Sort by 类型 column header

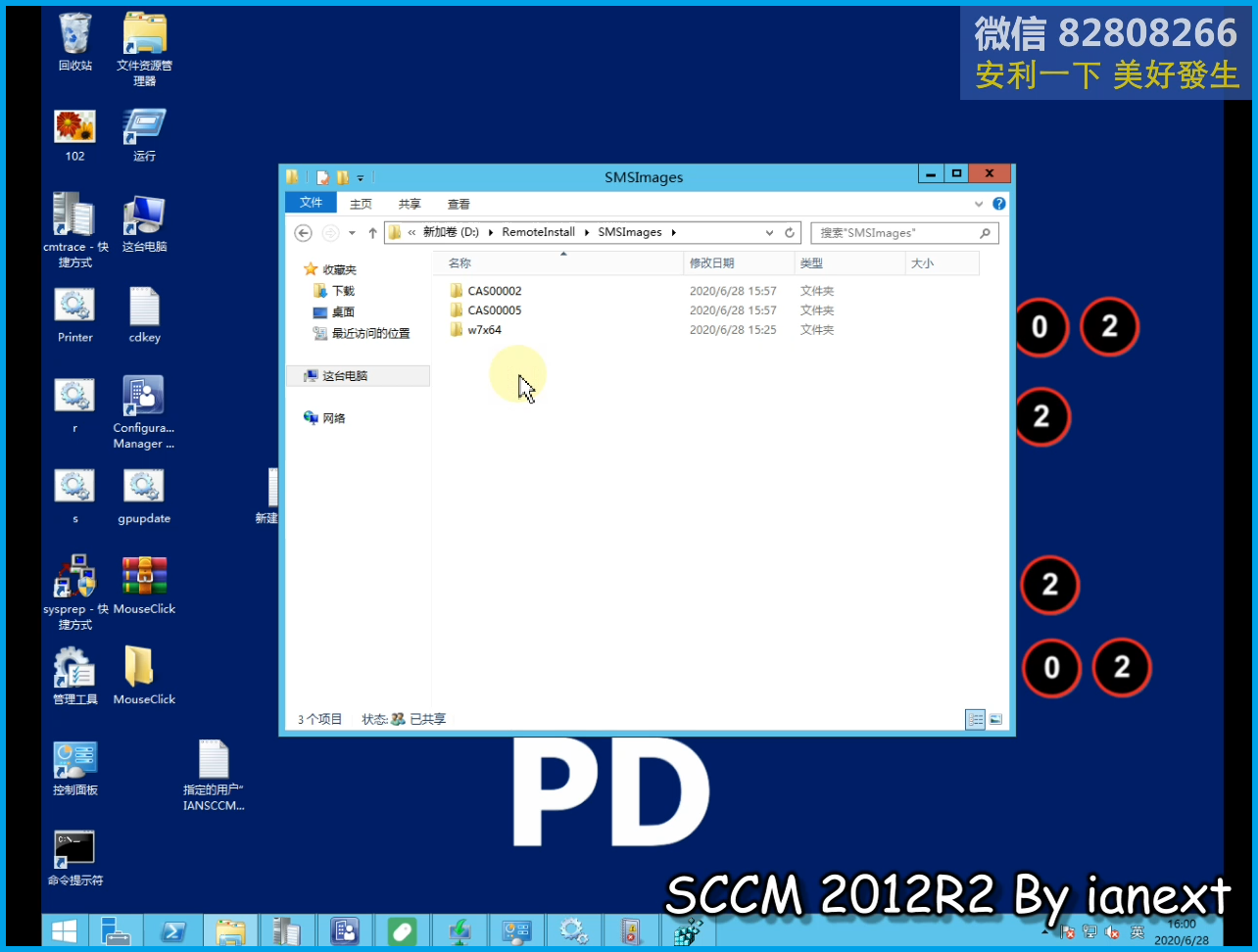point(849,263)
